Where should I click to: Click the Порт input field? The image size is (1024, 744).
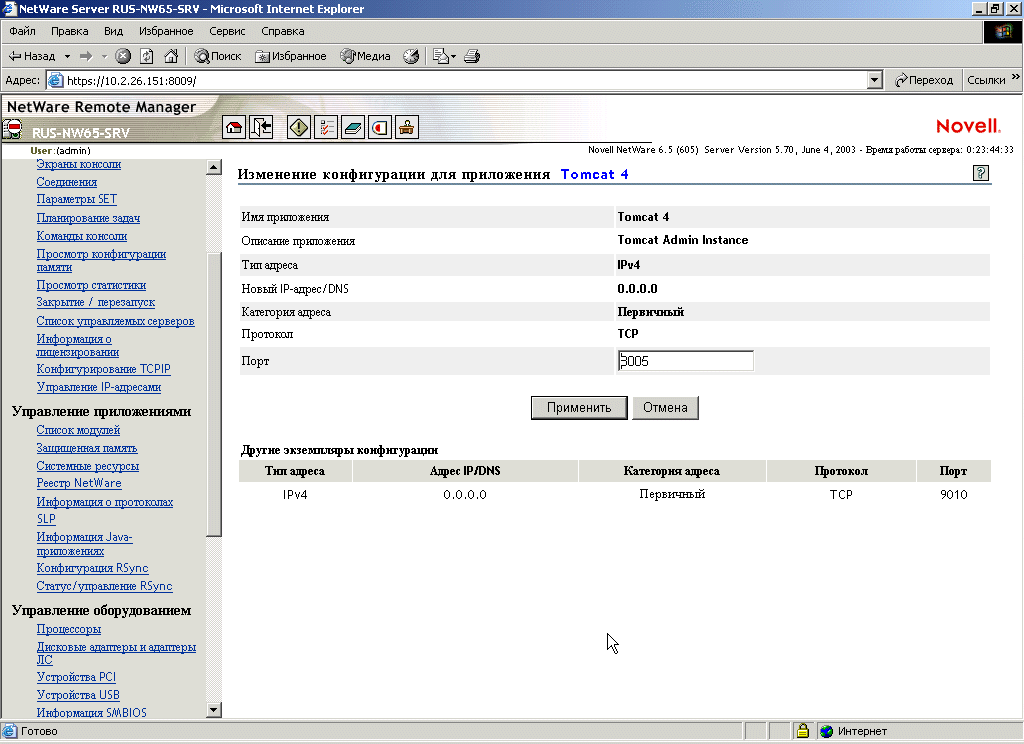(x=685, y=361)
